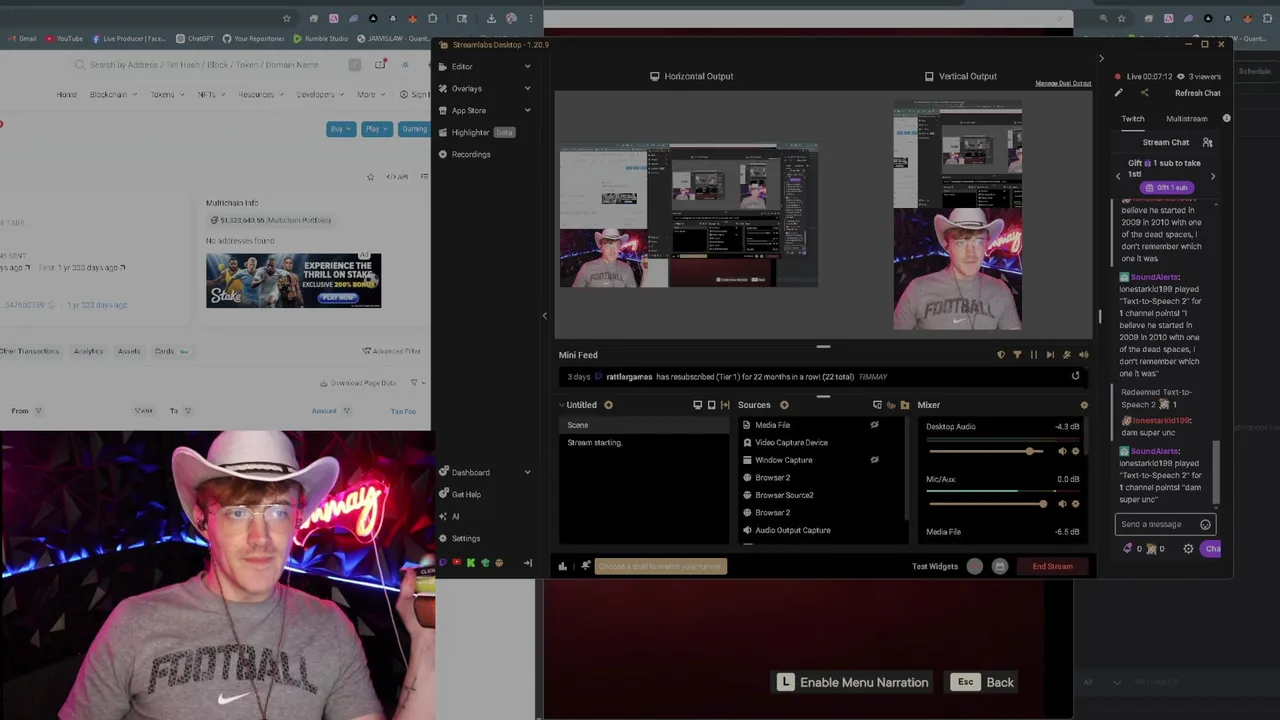
Task: Expand the Overlays submenu chevron
Action: click(527, 88)
